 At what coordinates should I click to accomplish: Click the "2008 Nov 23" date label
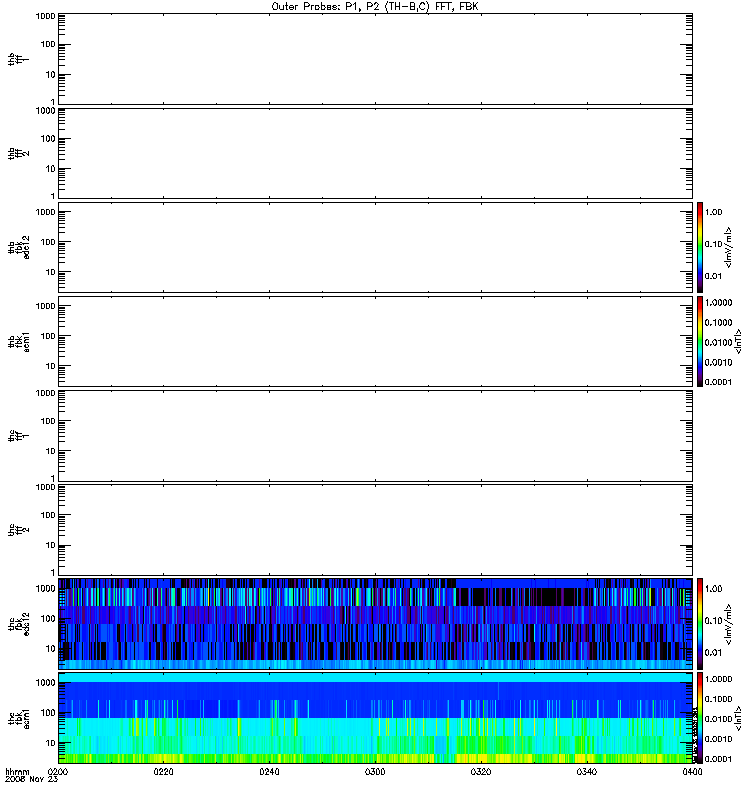tap(31, 780)
